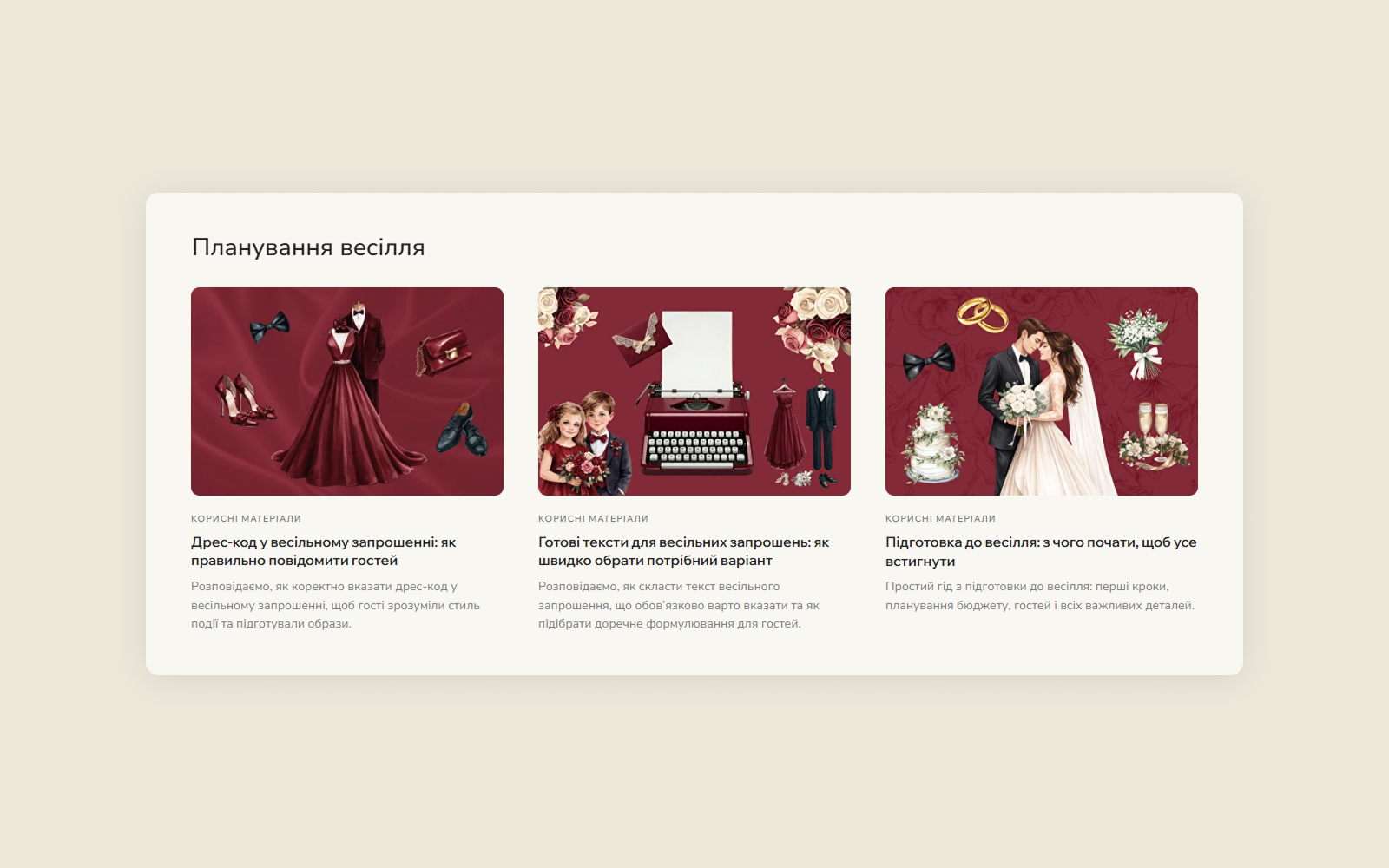Screen dimensions: 1389x868
Task: Open the dress-code article thumbnail with red gown
Action: coord(347,391)
